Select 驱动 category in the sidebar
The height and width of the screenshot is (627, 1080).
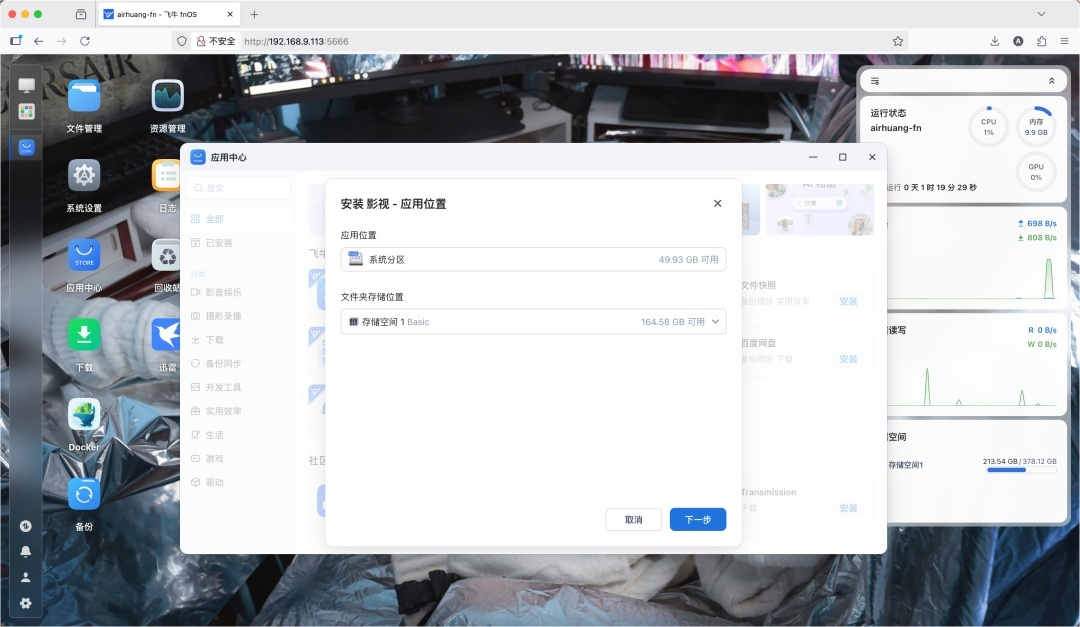[238, 482]
